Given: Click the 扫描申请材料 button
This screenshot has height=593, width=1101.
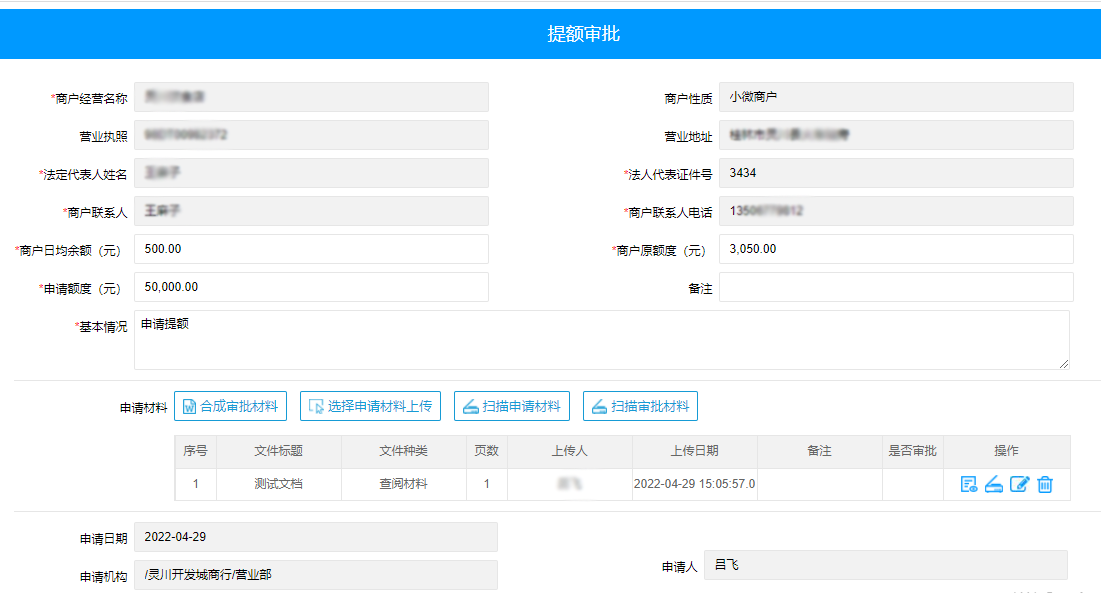Looking at the screenshot, I should click(511, 406).
